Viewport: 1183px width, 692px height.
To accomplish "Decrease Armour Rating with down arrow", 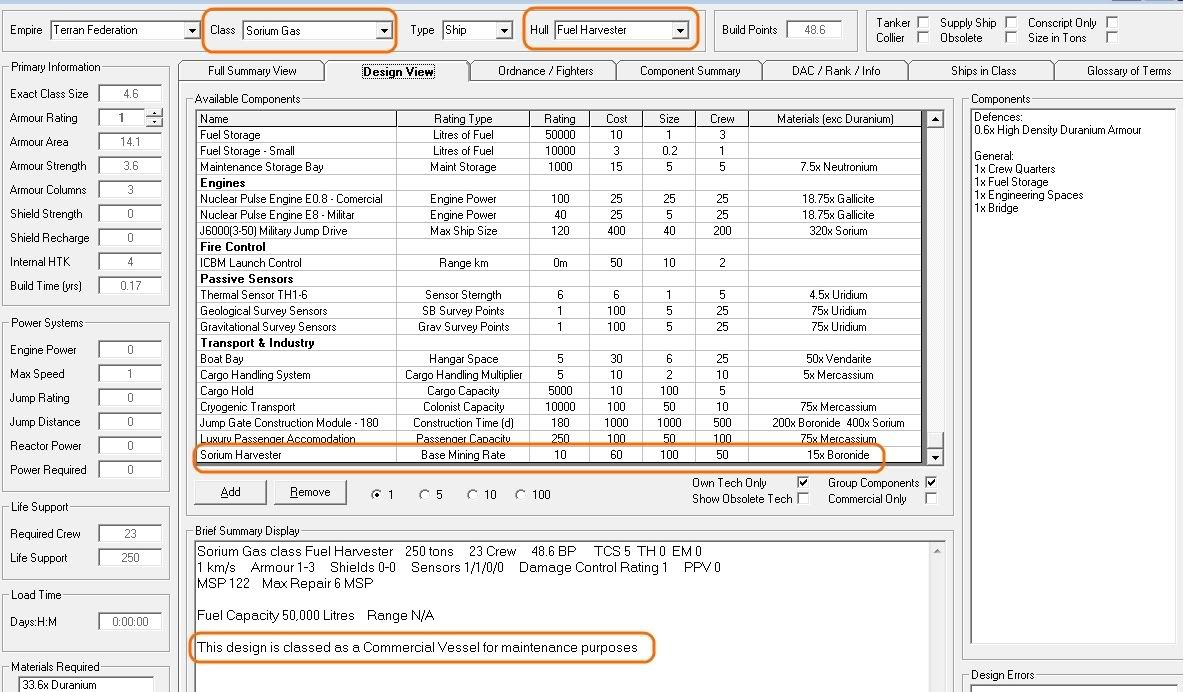I will [x=154, y=122].
